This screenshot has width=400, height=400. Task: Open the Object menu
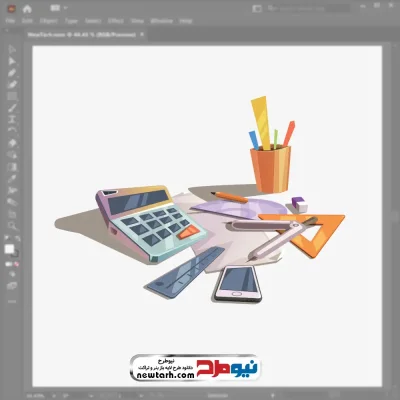(49, 21)
